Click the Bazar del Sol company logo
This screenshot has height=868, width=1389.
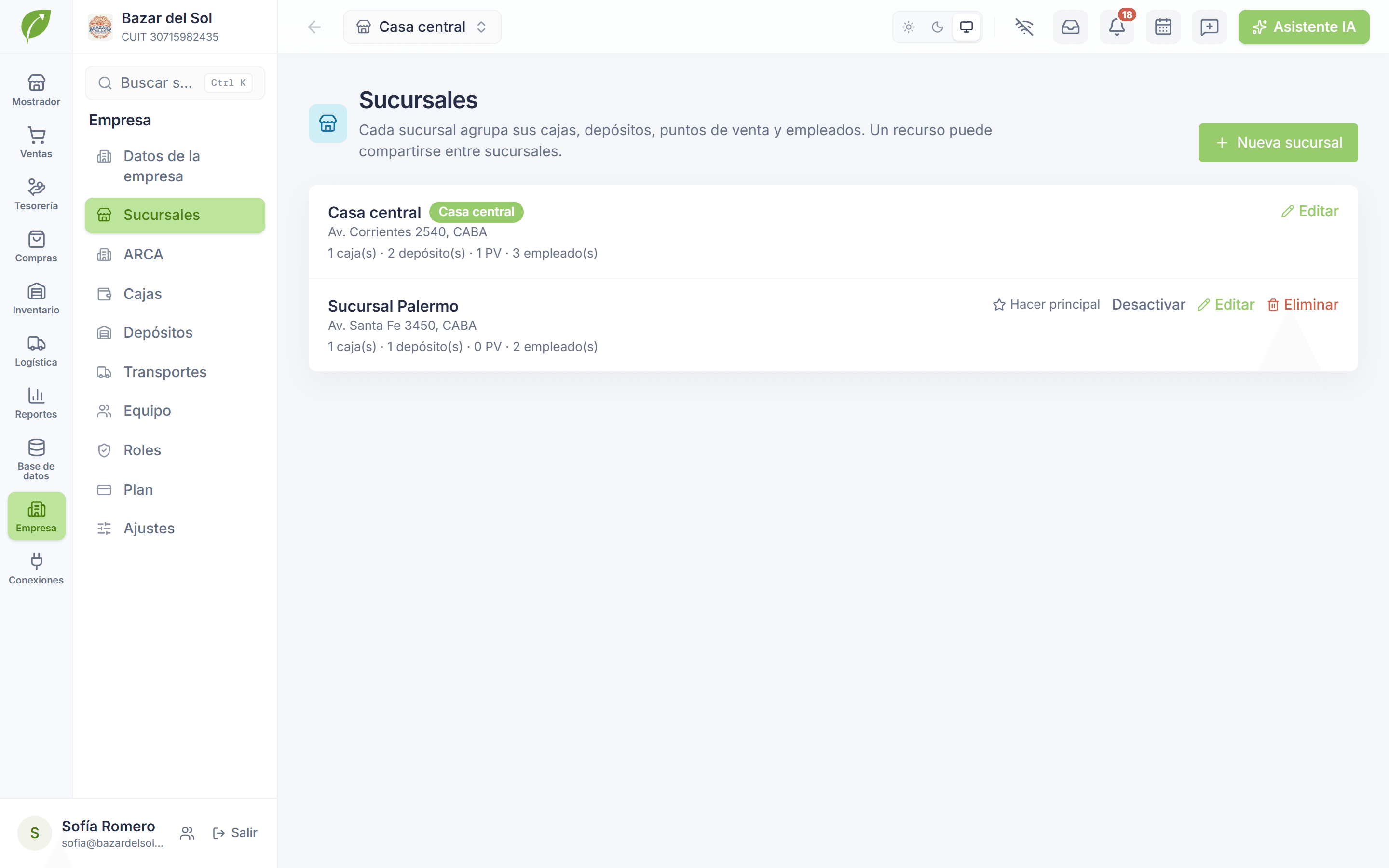click(100, 27)
